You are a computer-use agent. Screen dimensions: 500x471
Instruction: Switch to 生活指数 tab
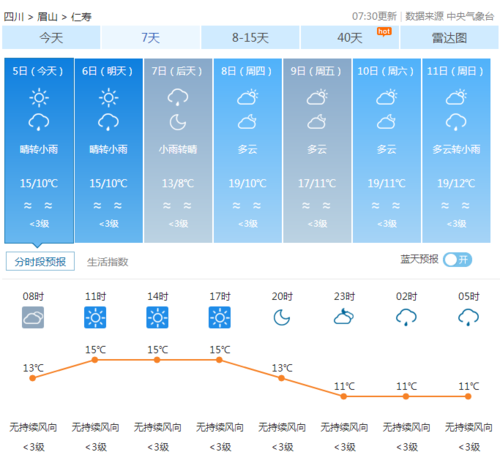pos(108,262)
